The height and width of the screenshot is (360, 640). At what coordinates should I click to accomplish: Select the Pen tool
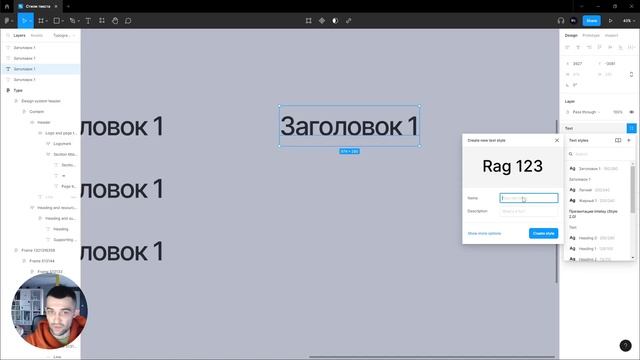[x=72, y=20]
